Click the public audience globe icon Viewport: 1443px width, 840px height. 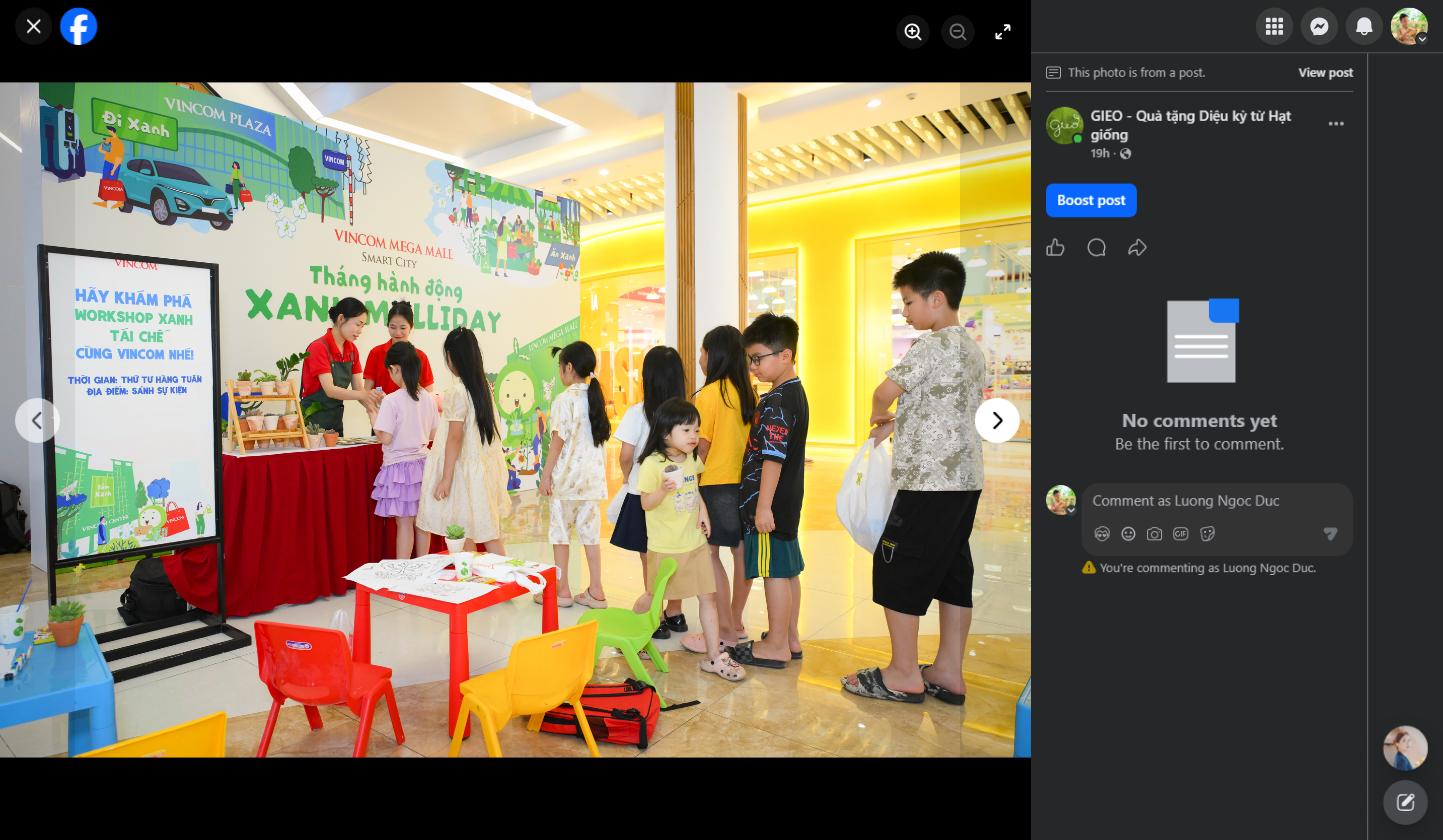(1126, 154)
